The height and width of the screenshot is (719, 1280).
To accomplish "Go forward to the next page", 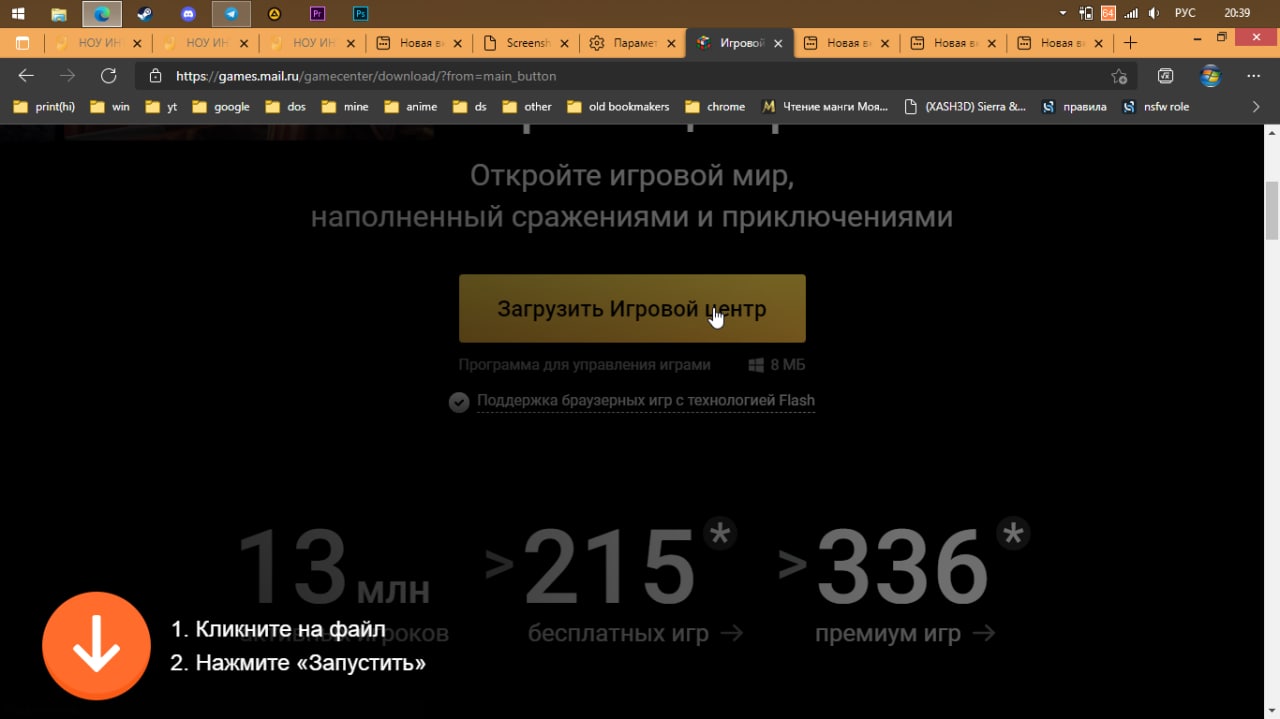I will point(67,76).
